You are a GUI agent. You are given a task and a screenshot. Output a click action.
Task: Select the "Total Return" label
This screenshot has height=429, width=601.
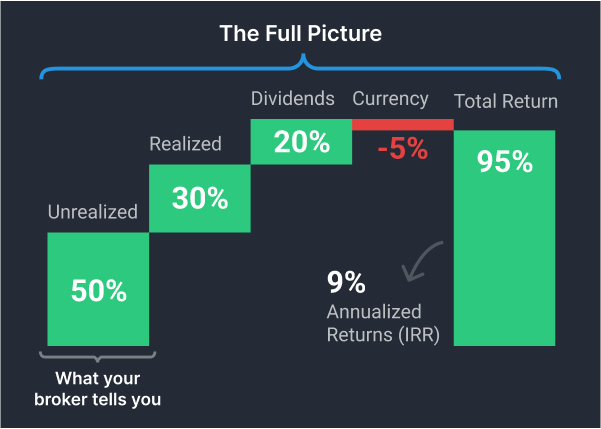pos(506,101)
